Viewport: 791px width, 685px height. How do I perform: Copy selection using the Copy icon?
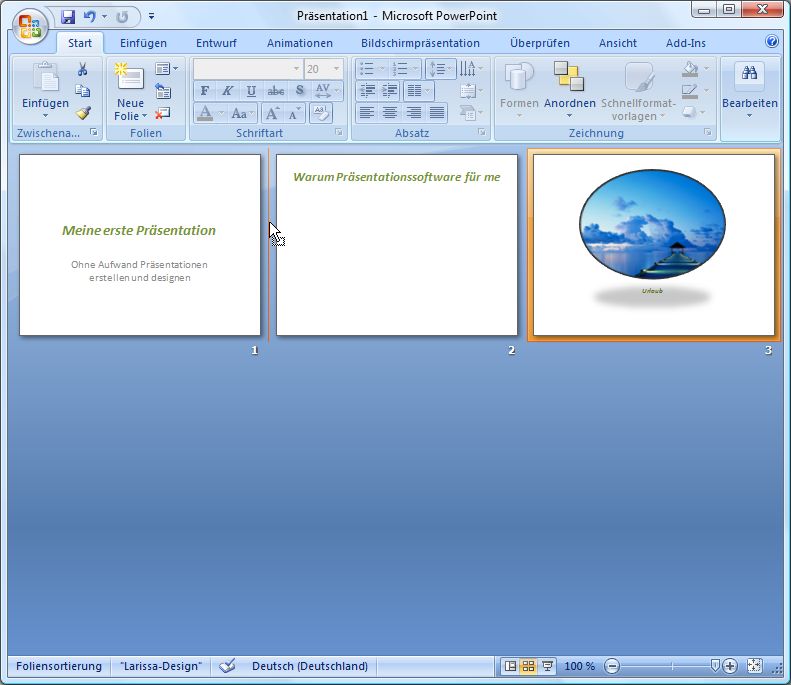tap(83, 91)
